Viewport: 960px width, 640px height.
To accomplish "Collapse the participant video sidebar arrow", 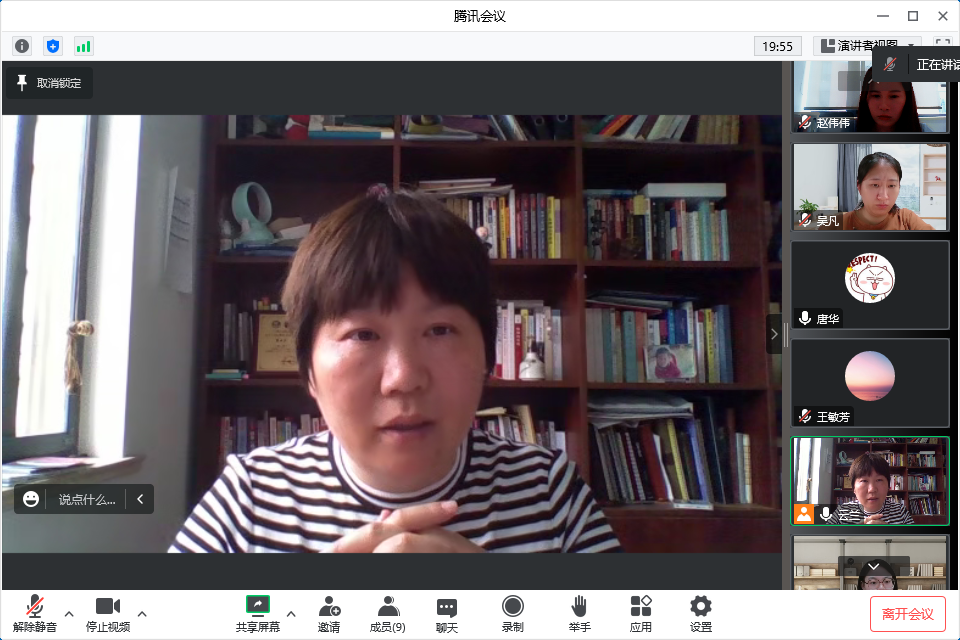I will 774,334.
